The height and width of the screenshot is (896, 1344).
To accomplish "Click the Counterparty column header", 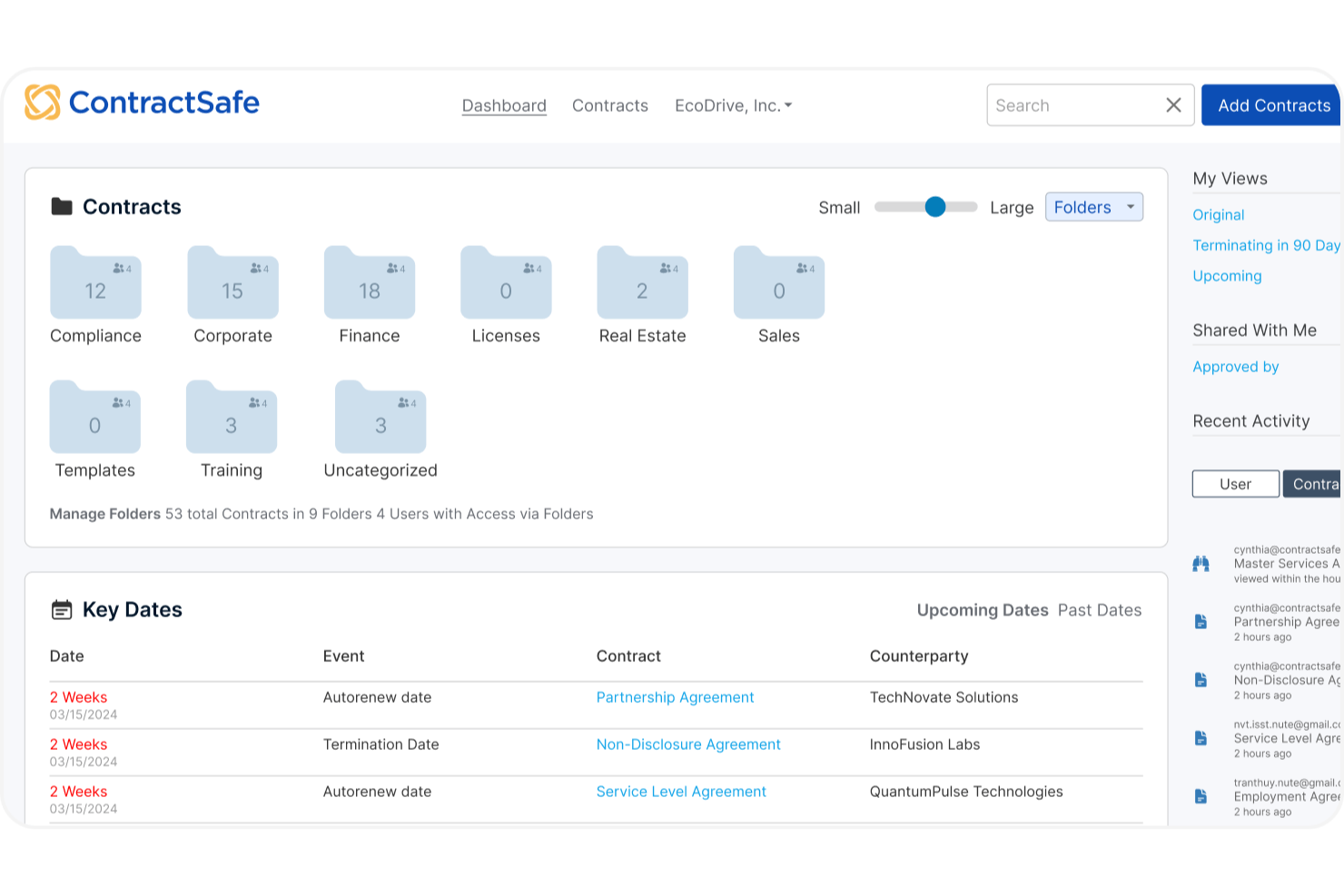I will [x=919, y=656].
